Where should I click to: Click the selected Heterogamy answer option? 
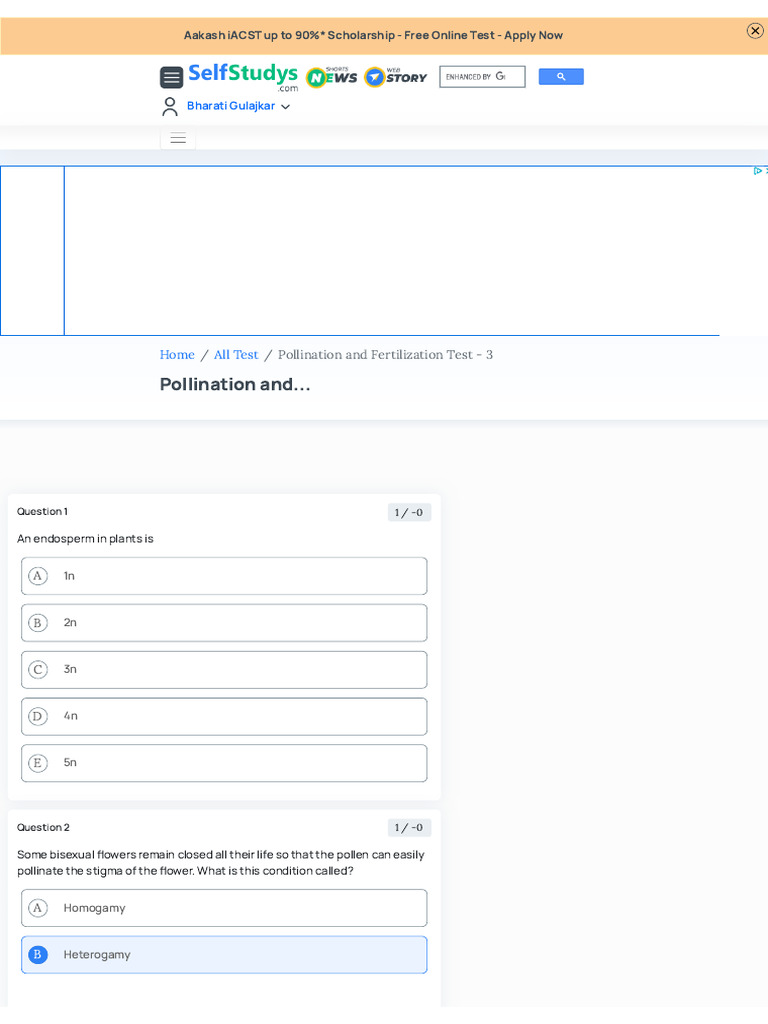point(224,955)
